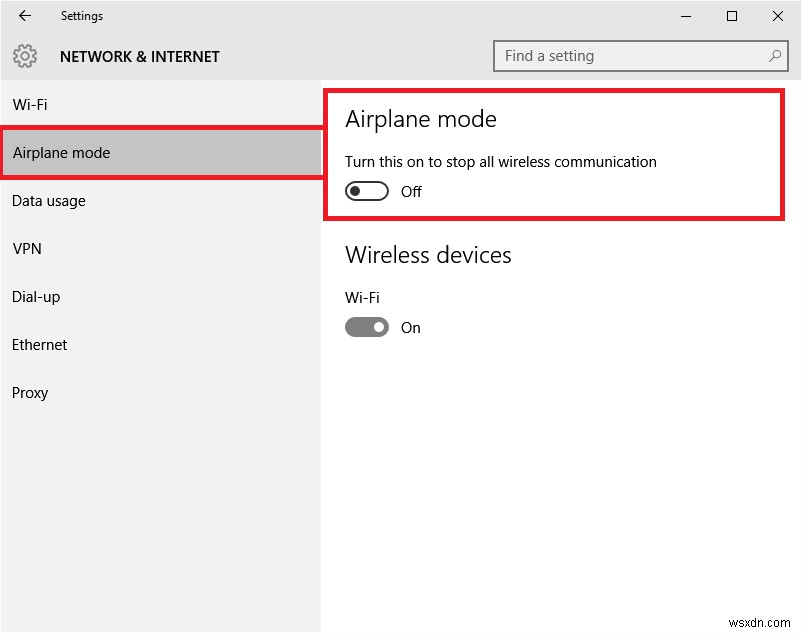Select Dial-up from the navigation pane

35,296
